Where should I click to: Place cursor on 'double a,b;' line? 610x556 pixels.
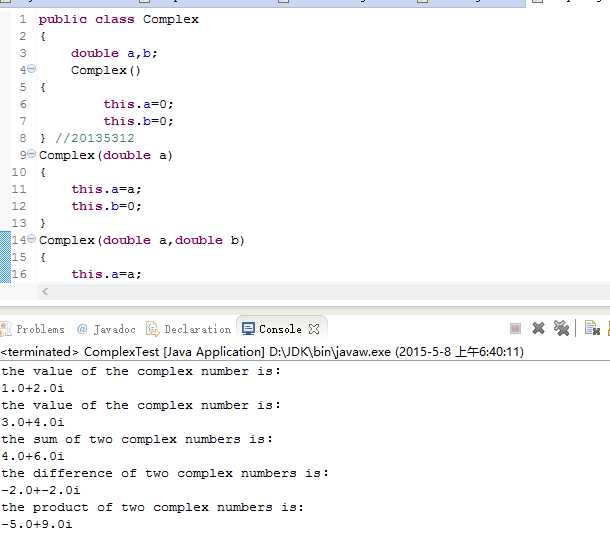pyautogui.click(x=114, y=53)
